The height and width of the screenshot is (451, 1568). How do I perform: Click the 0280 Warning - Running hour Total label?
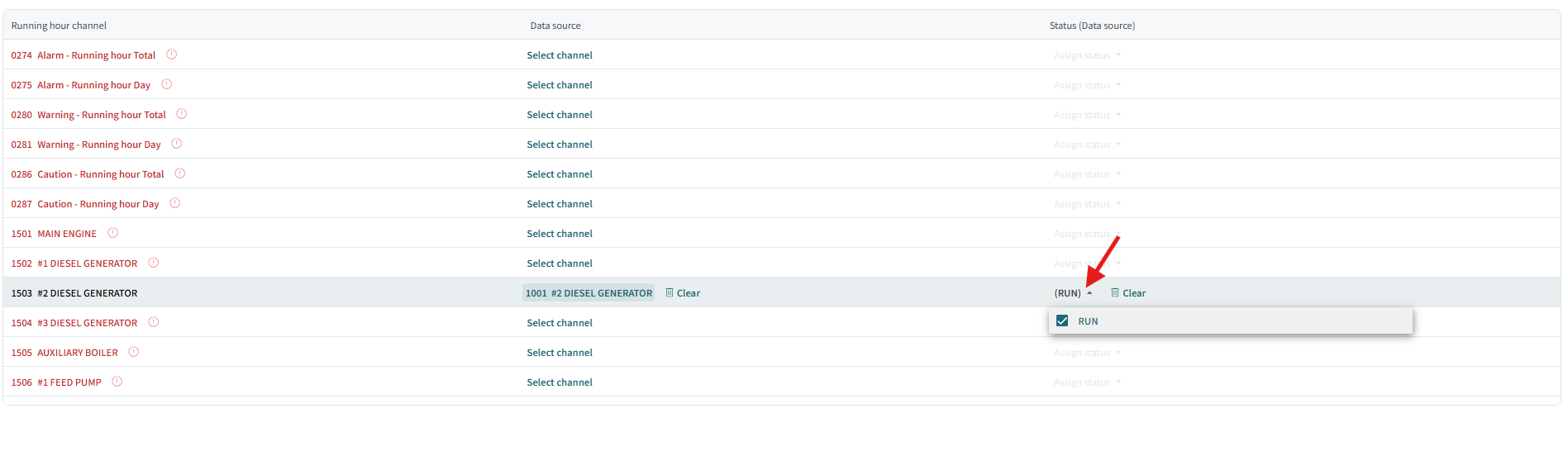click(88, 115)
